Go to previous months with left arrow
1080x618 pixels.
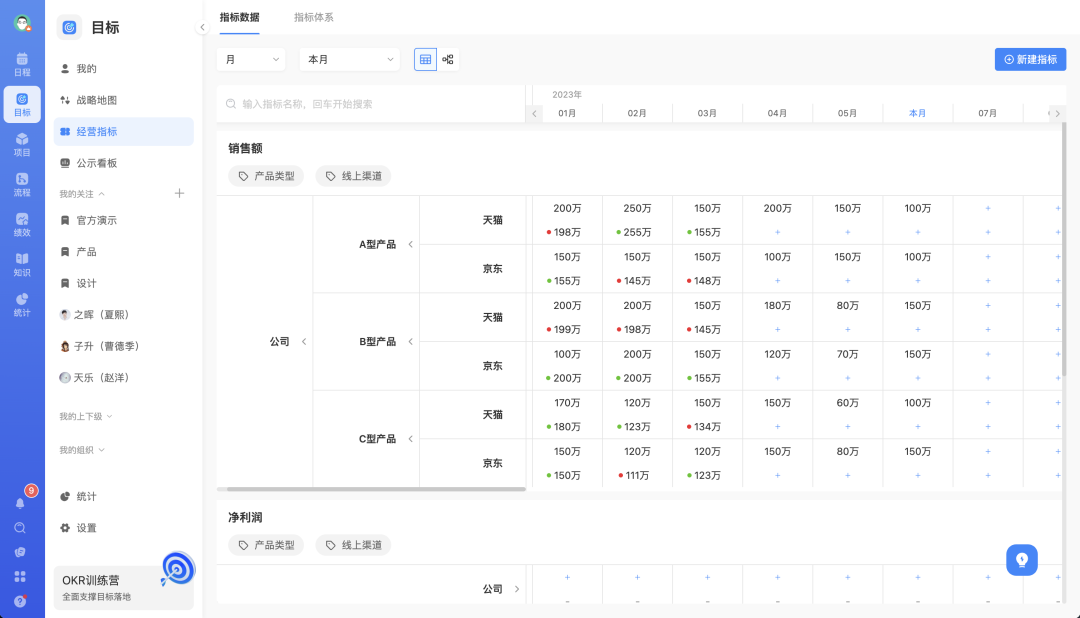tap(534, 113)
